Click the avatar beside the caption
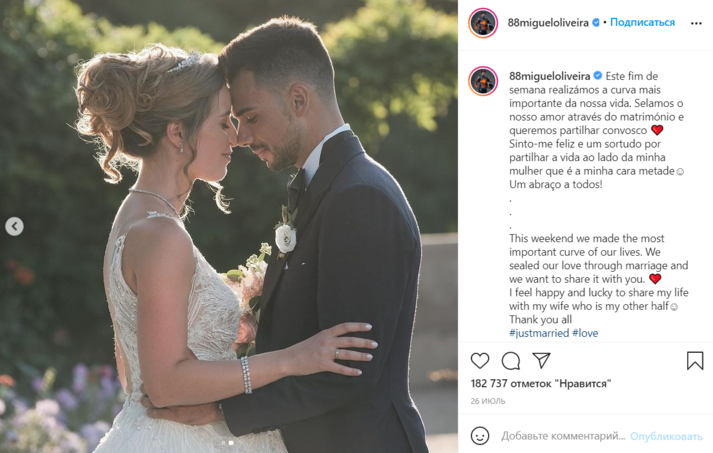This screenshot has width=713, height=453. (483, 81)
